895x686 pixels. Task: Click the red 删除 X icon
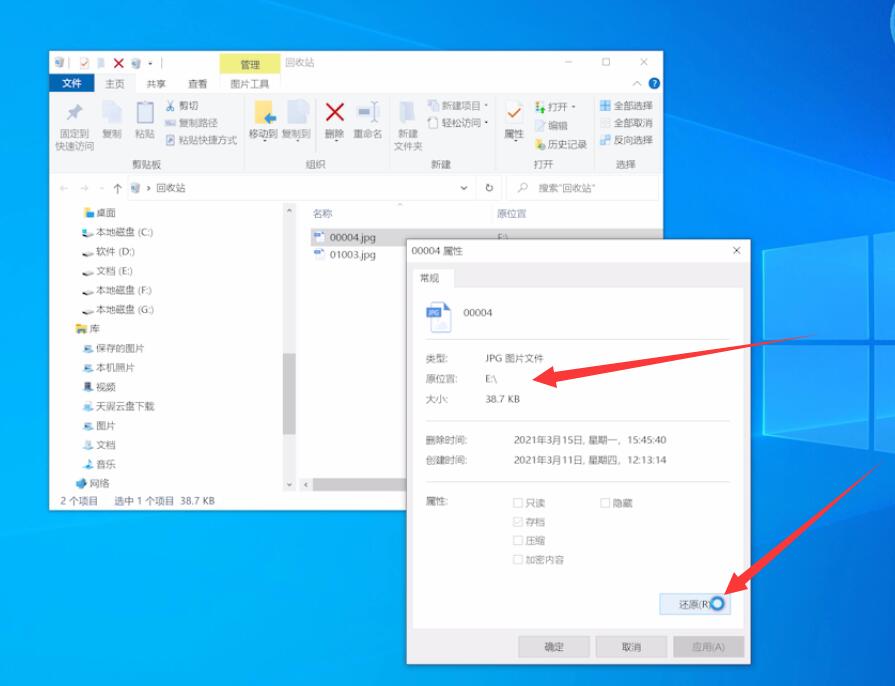click(334, 112)
